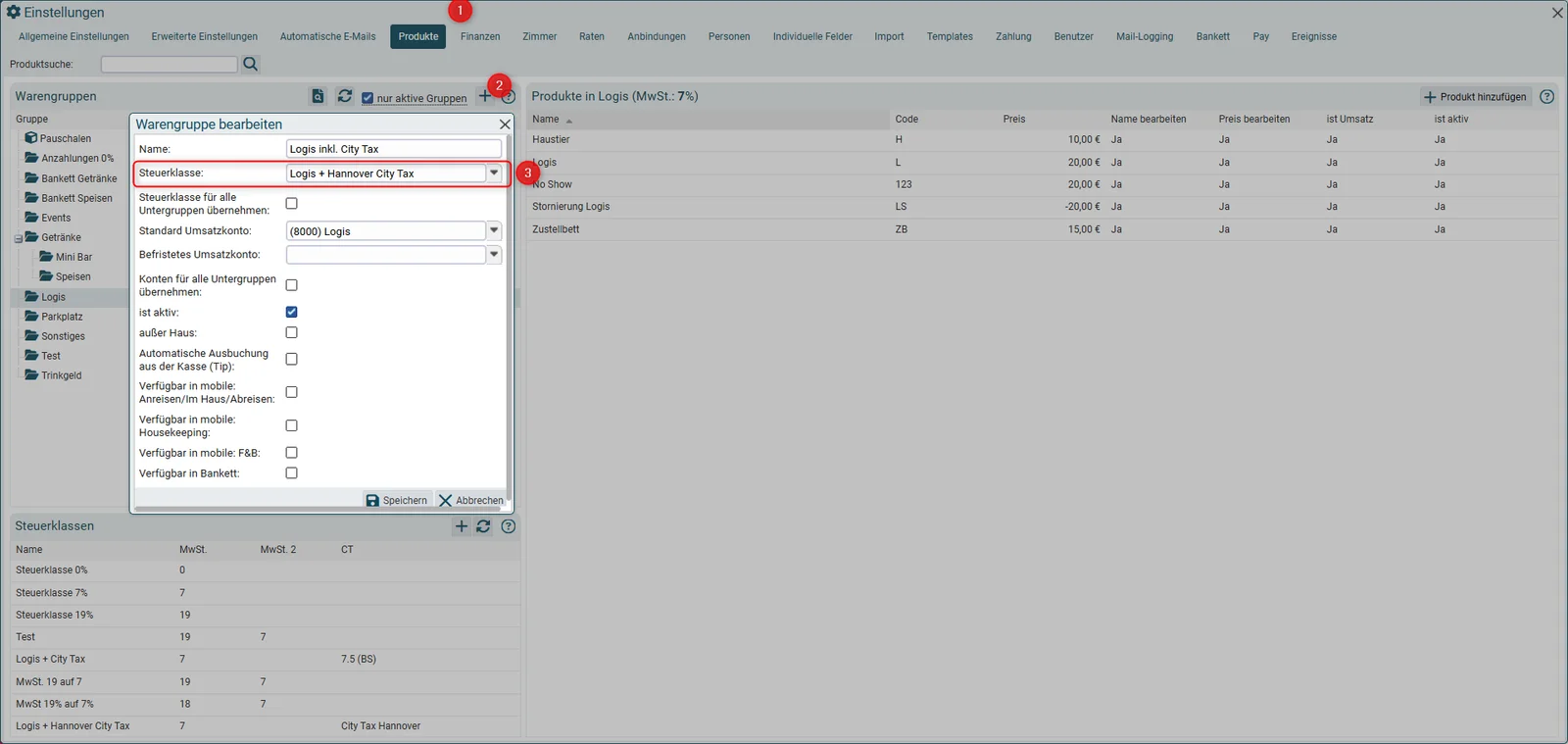Screen dimensions: 1568x744
Task: Enable 'Verfügbar in Bankett' checkbox
Action: [x=291, y=473]
